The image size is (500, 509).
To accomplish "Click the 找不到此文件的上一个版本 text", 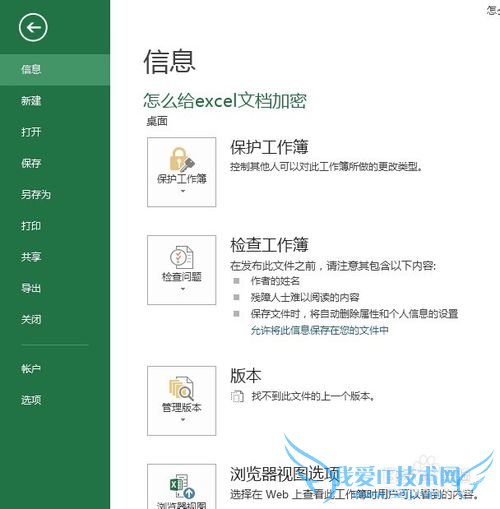I will (313, 396).
